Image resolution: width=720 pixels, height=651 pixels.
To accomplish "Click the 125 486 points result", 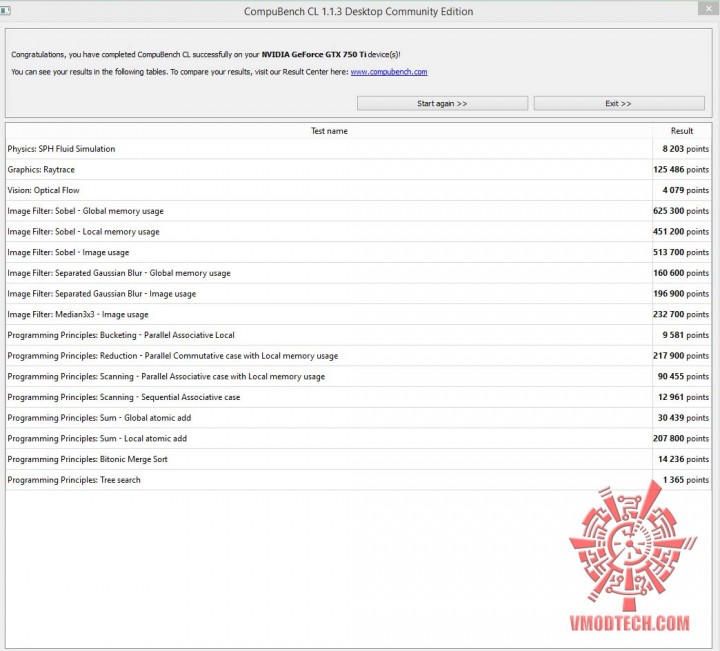I will click(681, 169).
